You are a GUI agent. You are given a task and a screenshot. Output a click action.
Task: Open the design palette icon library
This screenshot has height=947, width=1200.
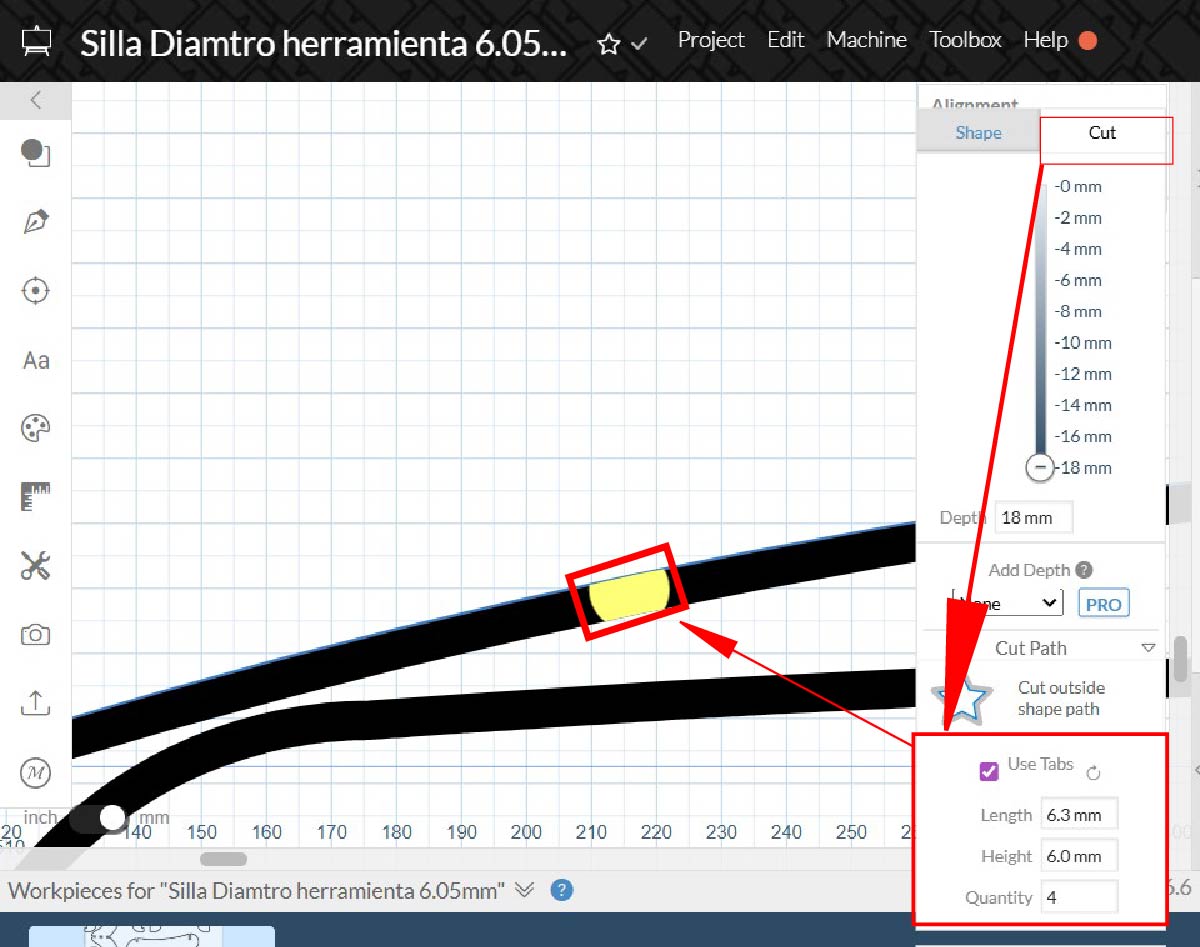[x=36, y=429]
